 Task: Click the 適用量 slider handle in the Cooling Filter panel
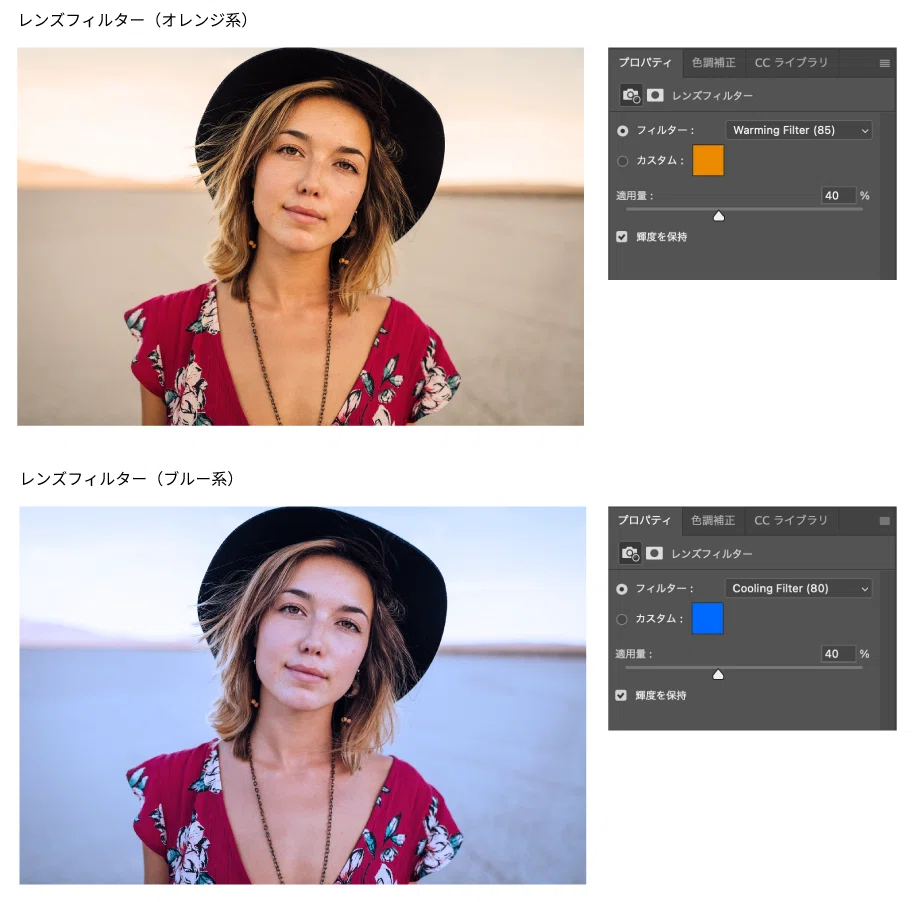point(718,675)
